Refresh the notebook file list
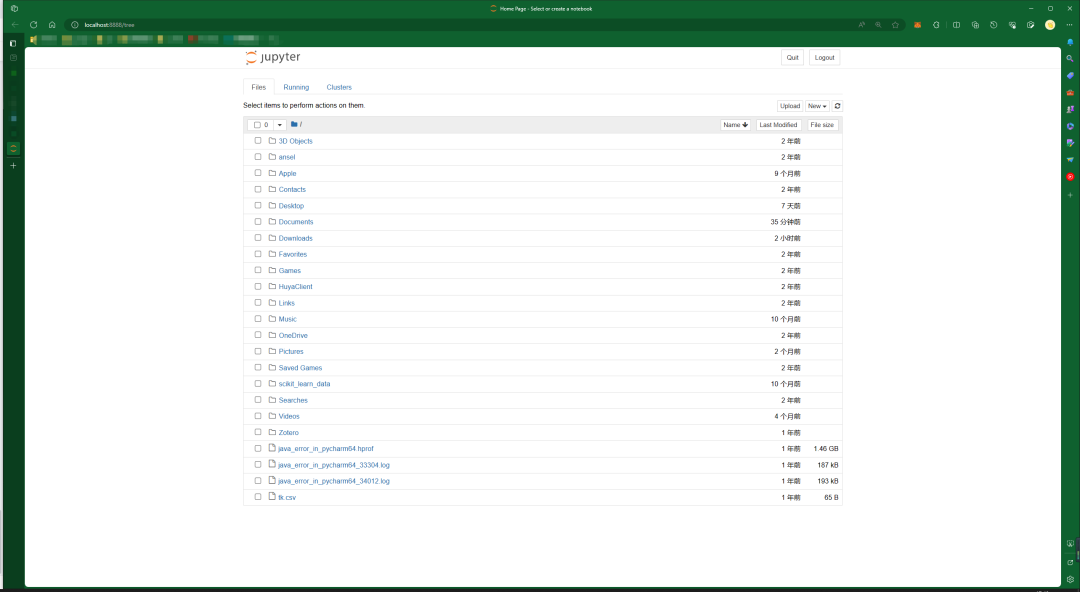1080x592 pixels. (837, 106)
